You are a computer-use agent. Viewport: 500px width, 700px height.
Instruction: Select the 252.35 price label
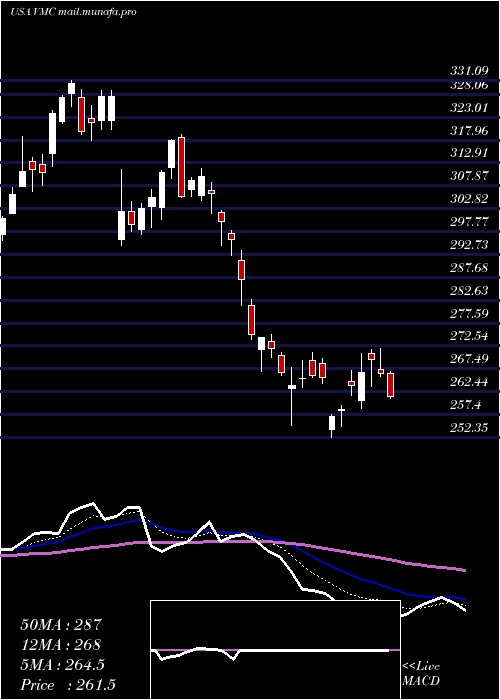tap(468, 428)
